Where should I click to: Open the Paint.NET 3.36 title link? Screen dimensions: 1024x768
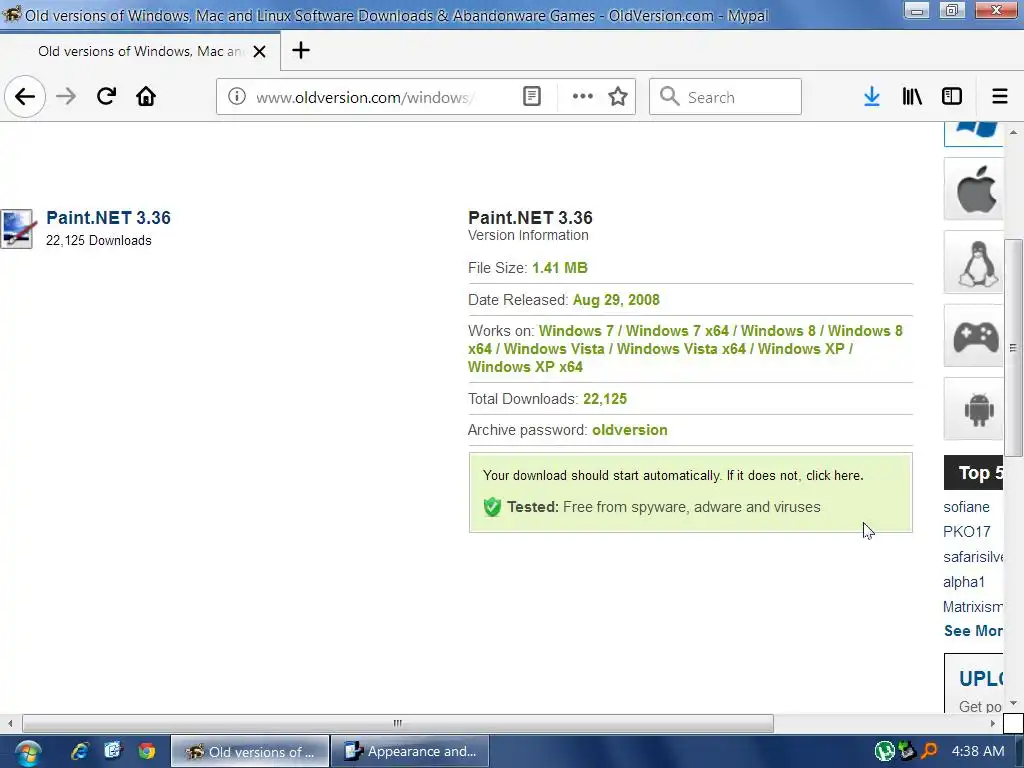pos(108,217)
